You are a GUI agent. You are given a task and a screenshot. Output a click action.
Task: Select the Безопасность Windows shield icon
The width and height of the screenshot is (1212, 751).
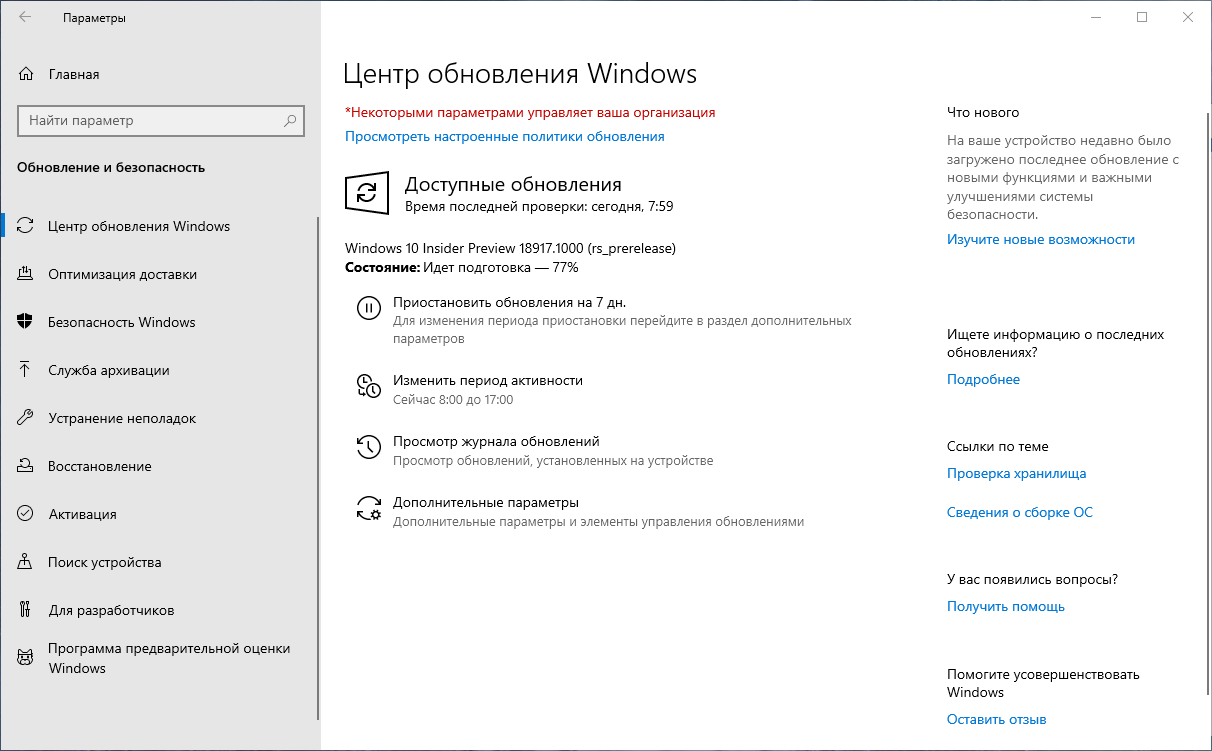(24, 322)
